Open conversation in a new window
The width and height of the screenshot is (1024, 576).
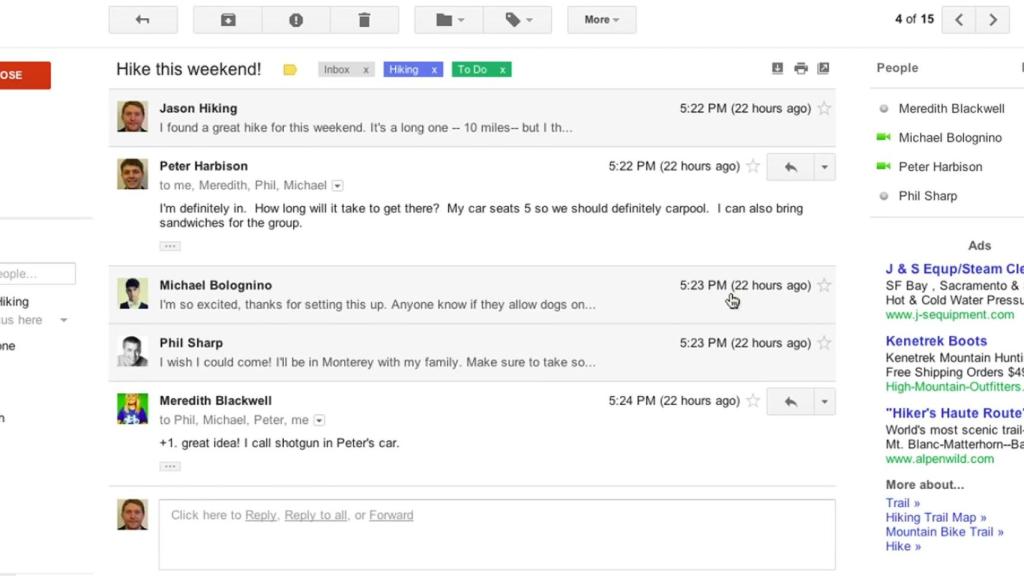click(x=824, y=68)
